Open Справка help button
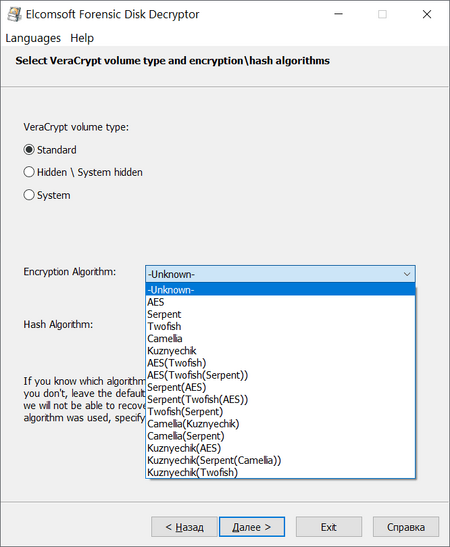This screenshot has width=450, height=547. coord(406,527)
